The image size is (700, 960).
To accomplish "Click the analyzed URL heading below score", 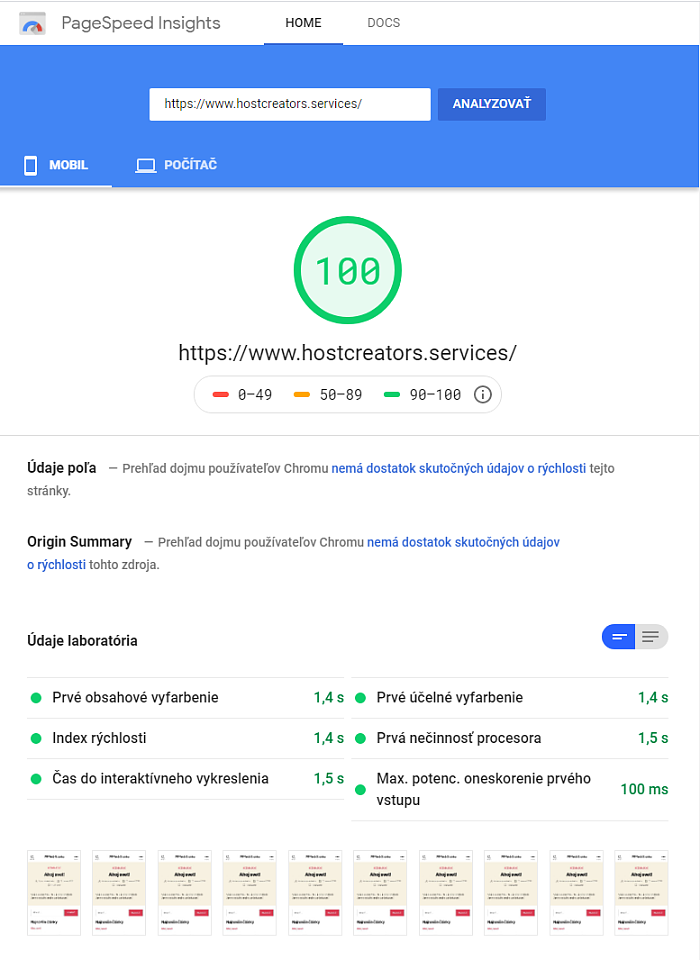I will [347, 353].
